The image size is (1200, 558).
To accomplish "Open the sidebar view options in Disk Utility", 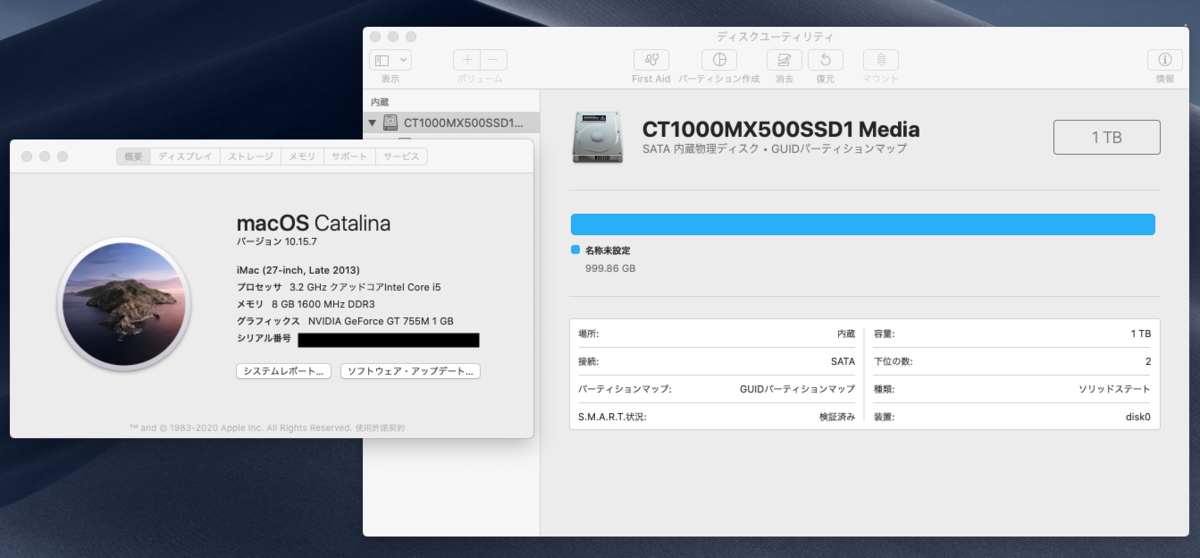I will point(390,60).
